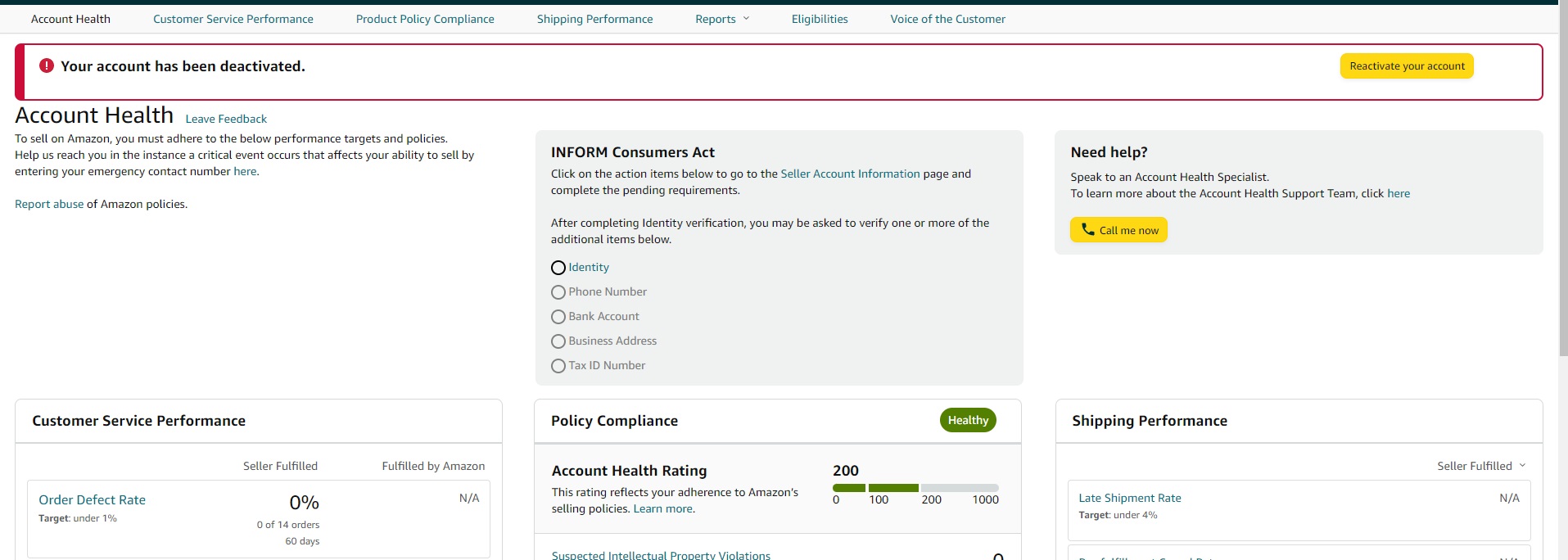Click the 'Target: under 4%' text
Image resolution: width=1568 pixels, height=560 pixels.
(1118, 515)
